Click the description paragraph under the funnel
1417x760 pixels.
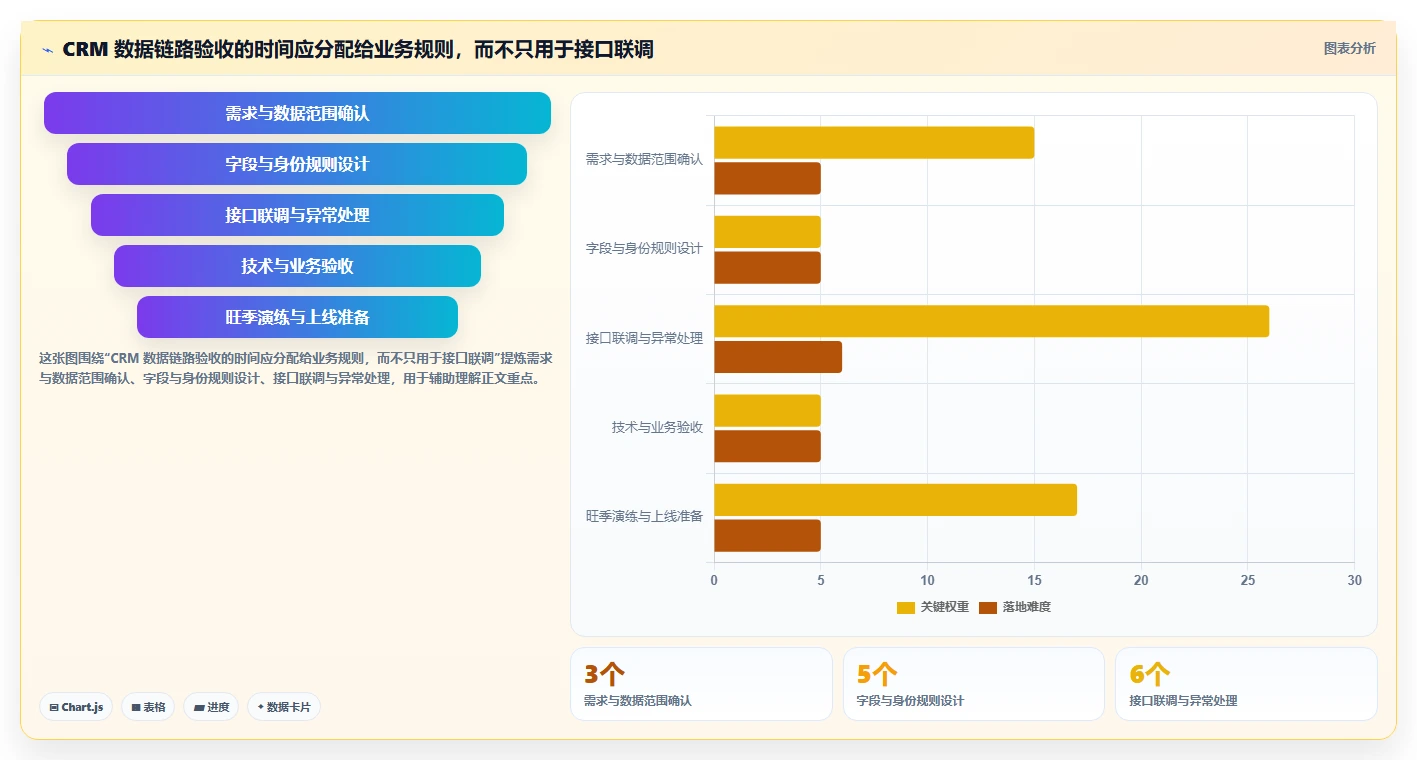click(296, 368)
